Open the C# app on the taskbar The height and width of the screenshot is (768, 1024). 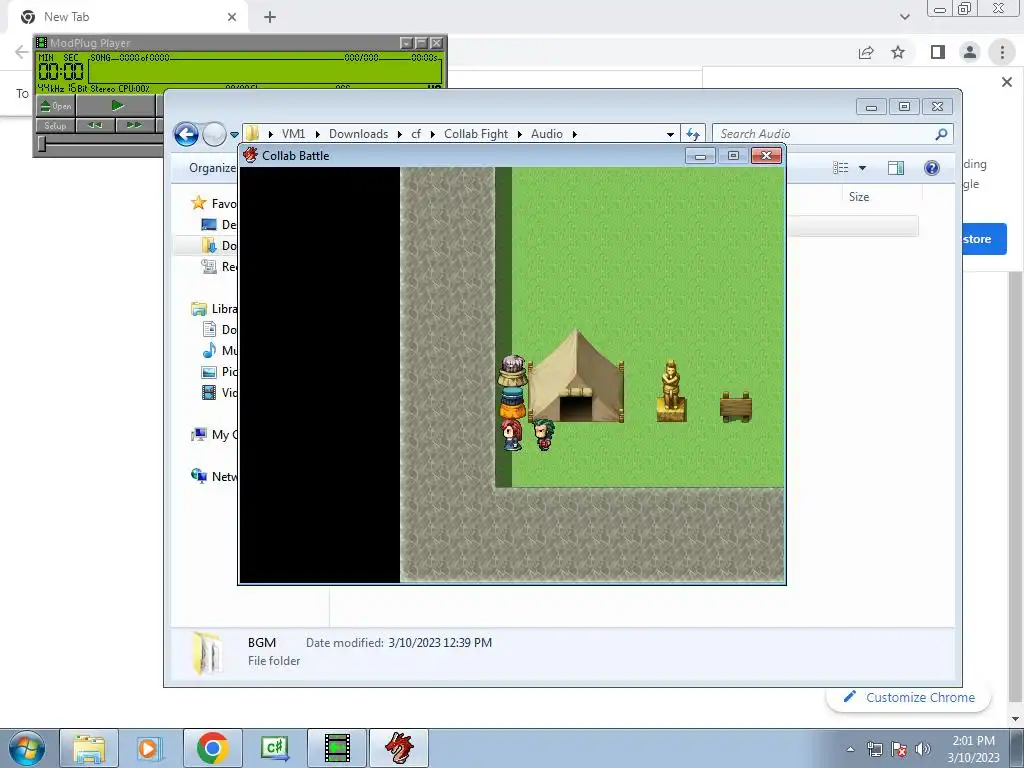coord(274,748)
